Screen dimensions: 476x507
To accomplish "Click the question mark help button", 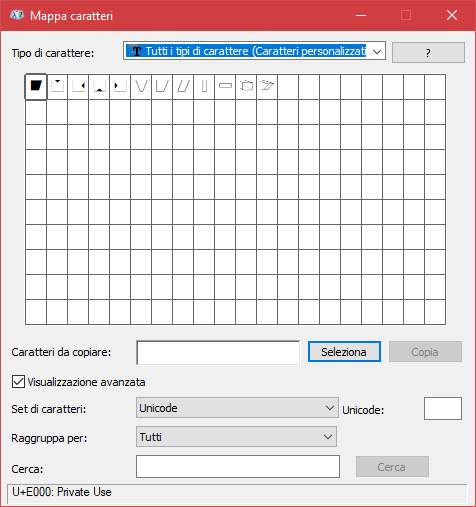I will 428,52.
